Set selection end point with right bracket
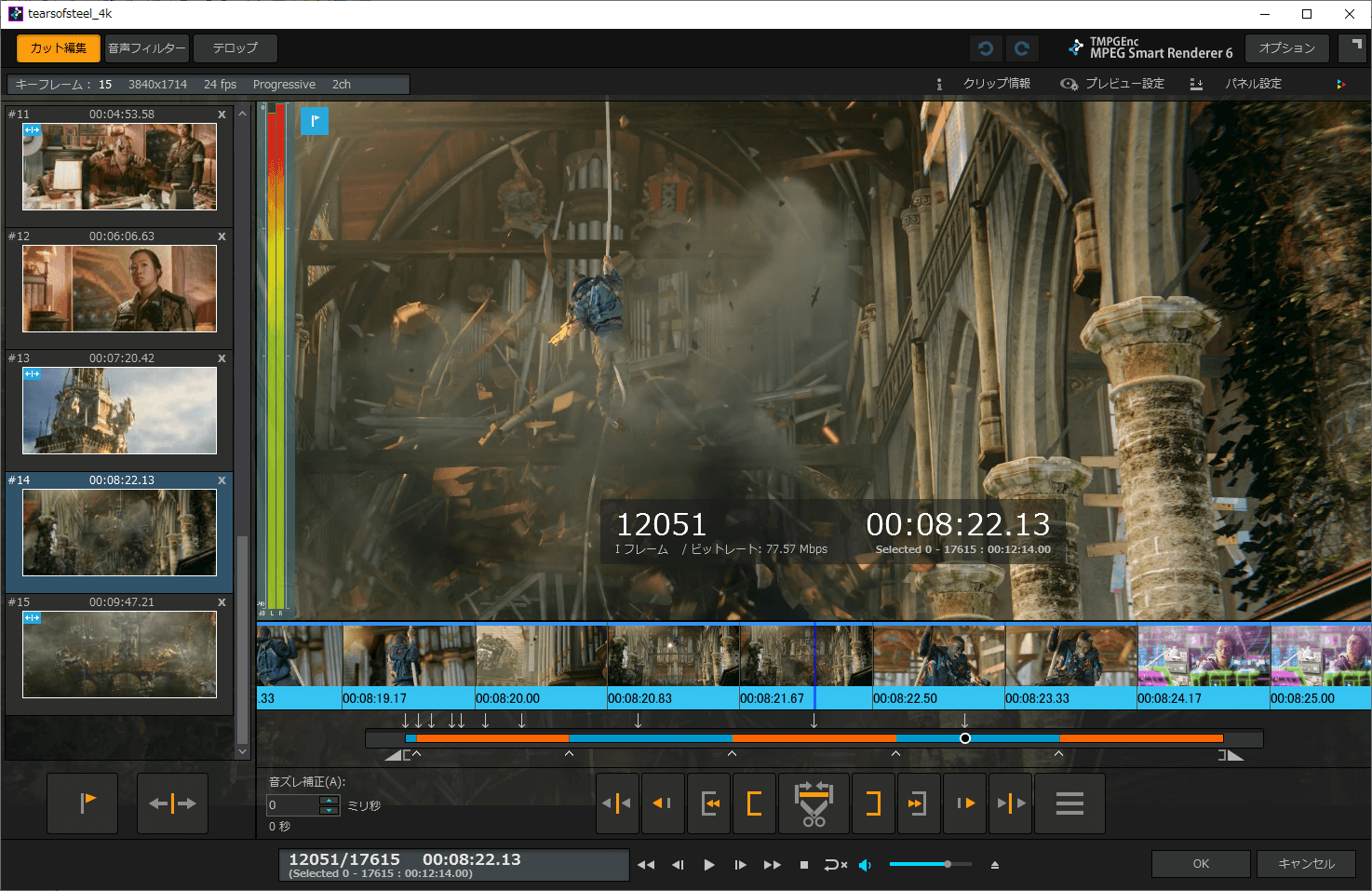This screenshot has height=891, width=1372. (x=872, y=803)
